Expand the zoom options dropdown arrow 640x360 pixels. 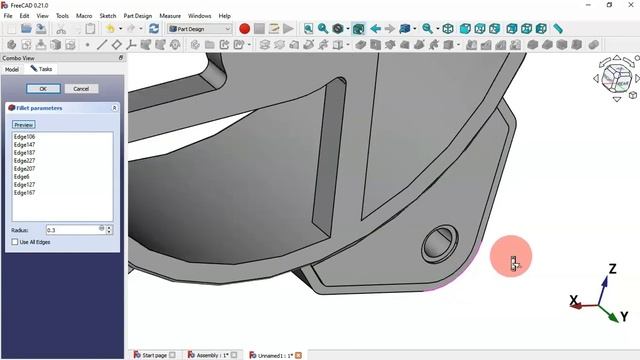pos(437,29)
